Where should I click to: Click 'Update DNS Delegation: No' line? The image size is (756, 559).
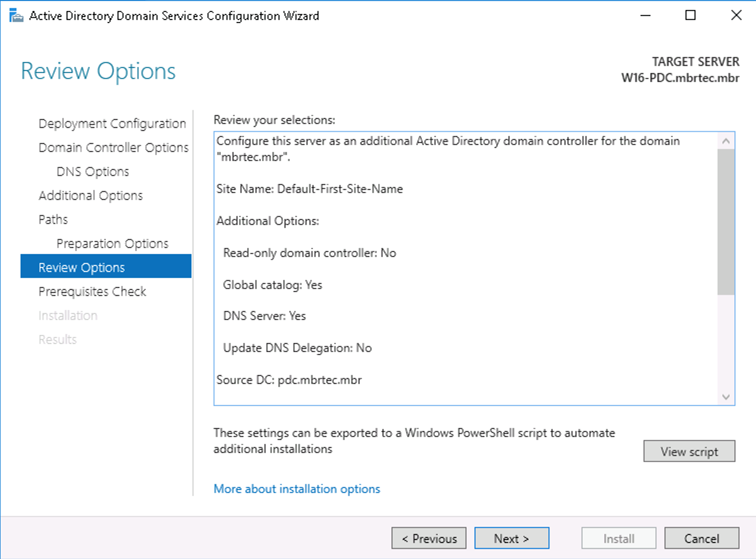297,348
